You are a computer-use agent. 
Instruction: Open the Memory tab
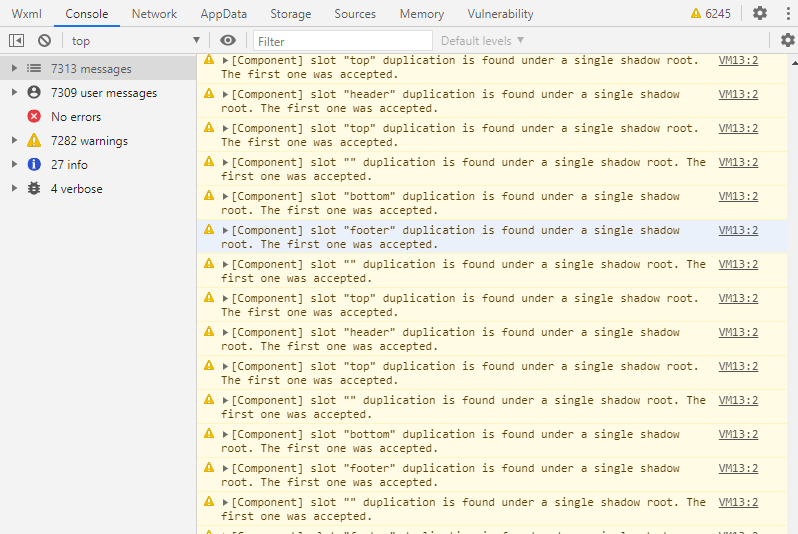[x=421, y=14]
